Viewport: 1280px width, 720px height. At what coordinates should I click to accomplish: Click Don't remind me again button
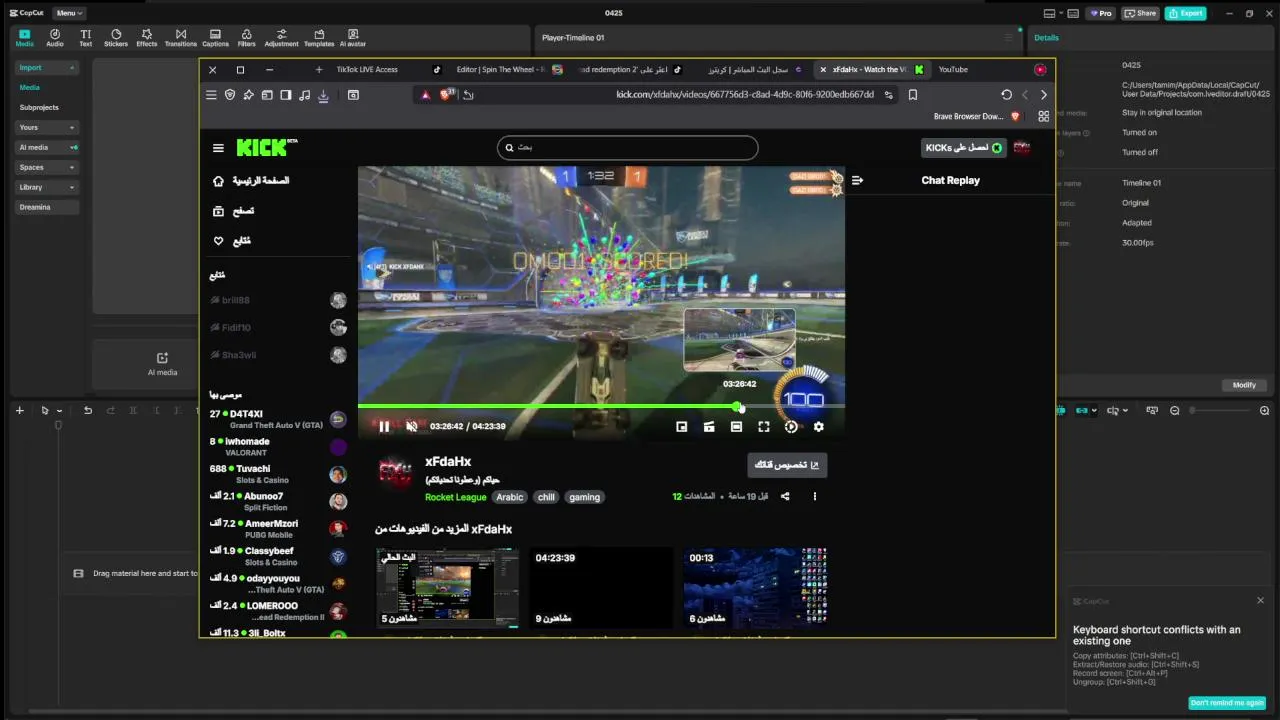click(x=1227, y=703)
